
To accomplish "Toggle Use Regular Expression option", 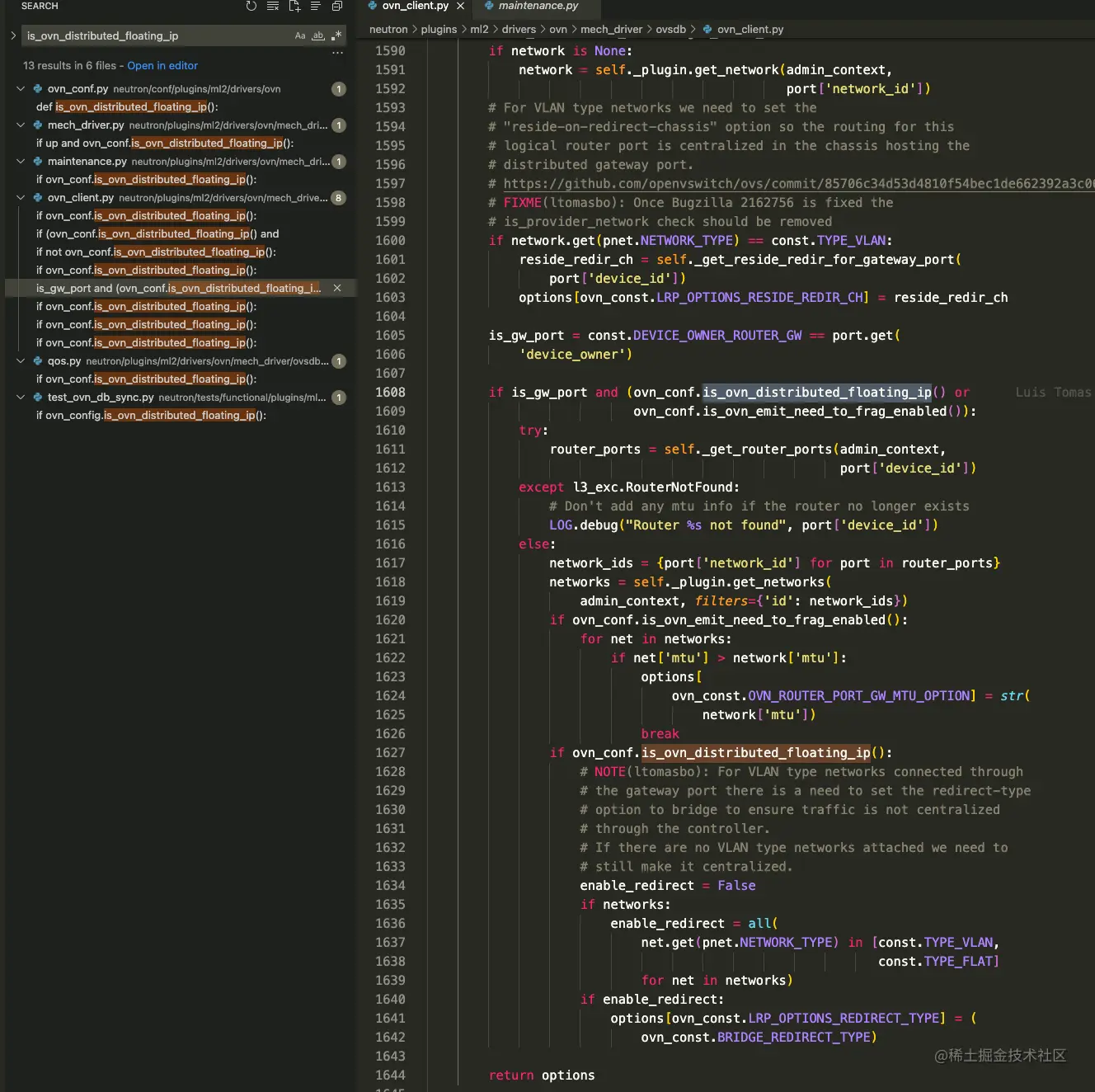I will 336,35.
